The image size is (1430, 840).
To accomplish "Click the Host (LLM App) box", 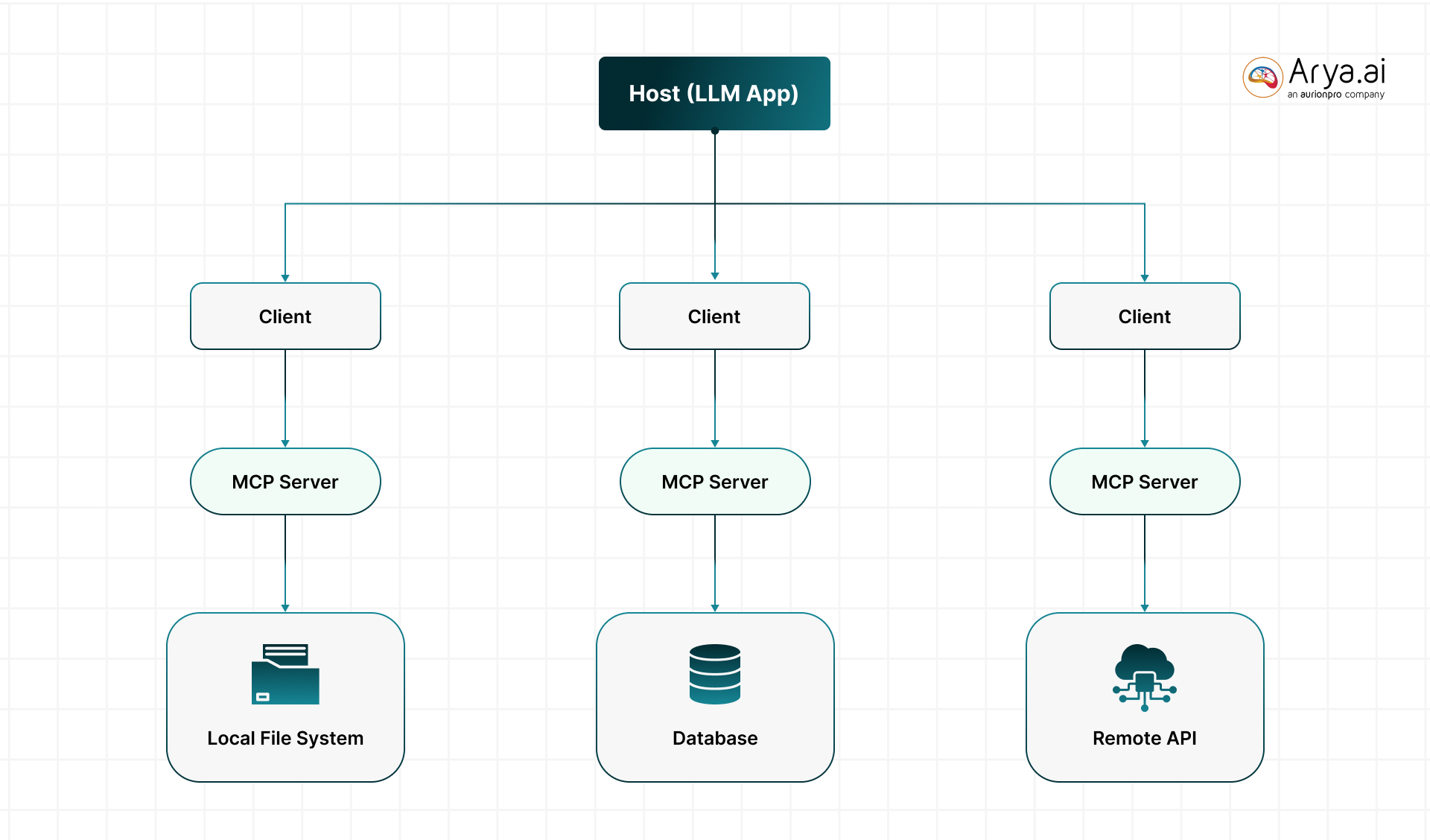I will click(714, 93).
